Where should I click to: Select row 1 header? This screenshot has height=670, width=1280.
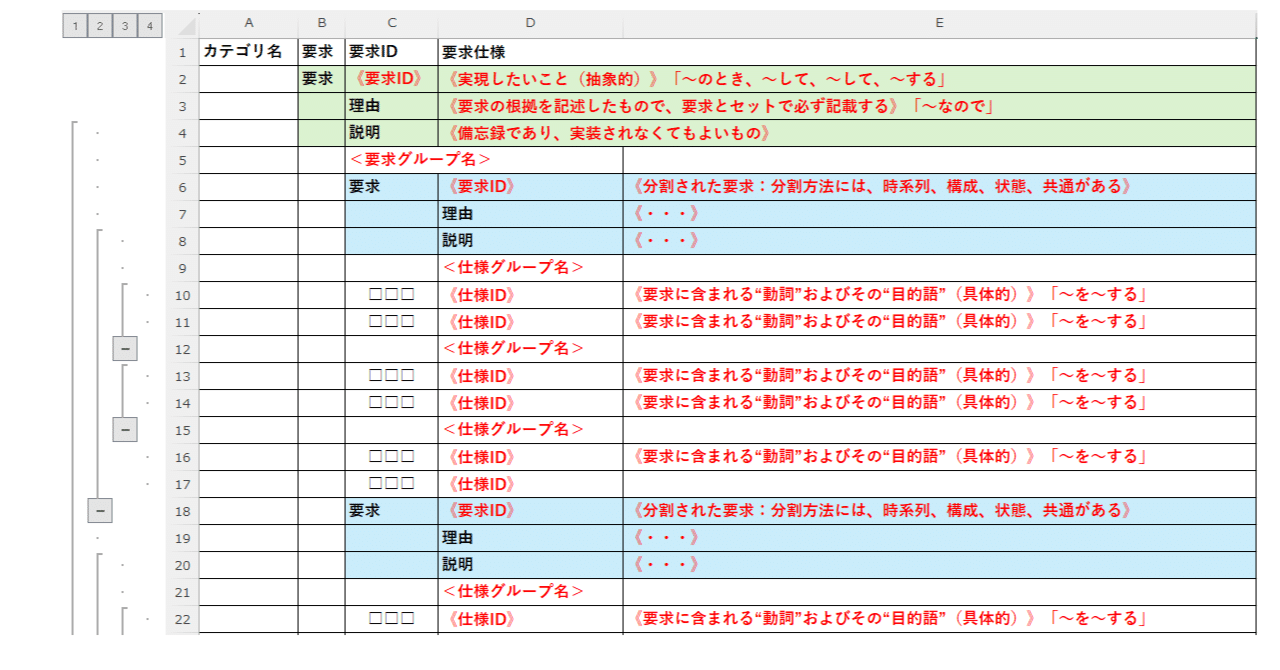[x=182, y=52]
